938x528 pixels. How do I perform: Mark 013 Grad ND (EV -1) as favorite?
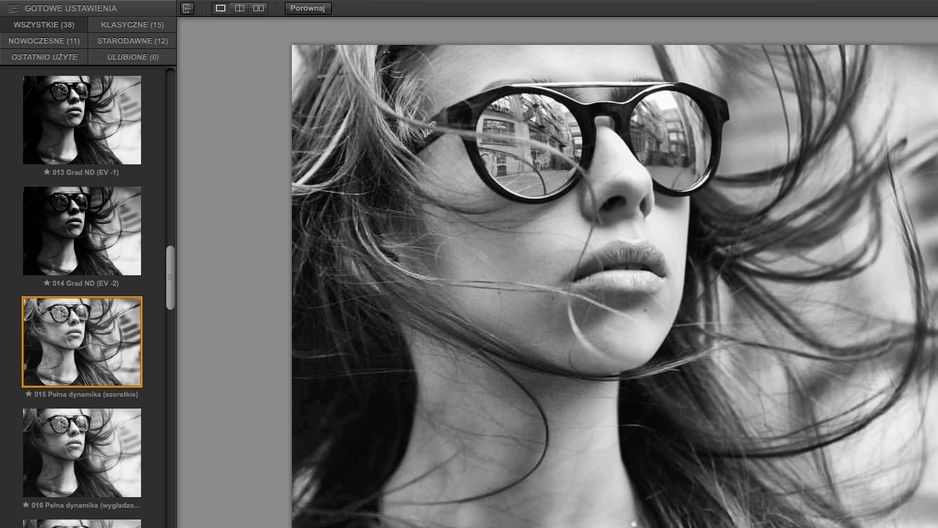[x=47, y=172]
